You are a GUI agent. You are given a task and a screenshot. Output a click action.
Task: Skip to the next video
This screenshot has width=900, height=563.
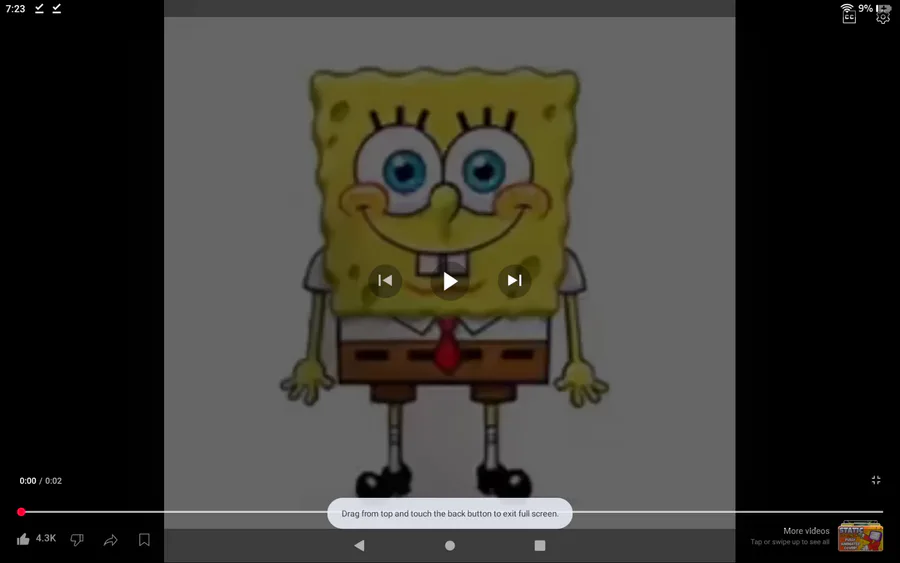pos(514,281)
